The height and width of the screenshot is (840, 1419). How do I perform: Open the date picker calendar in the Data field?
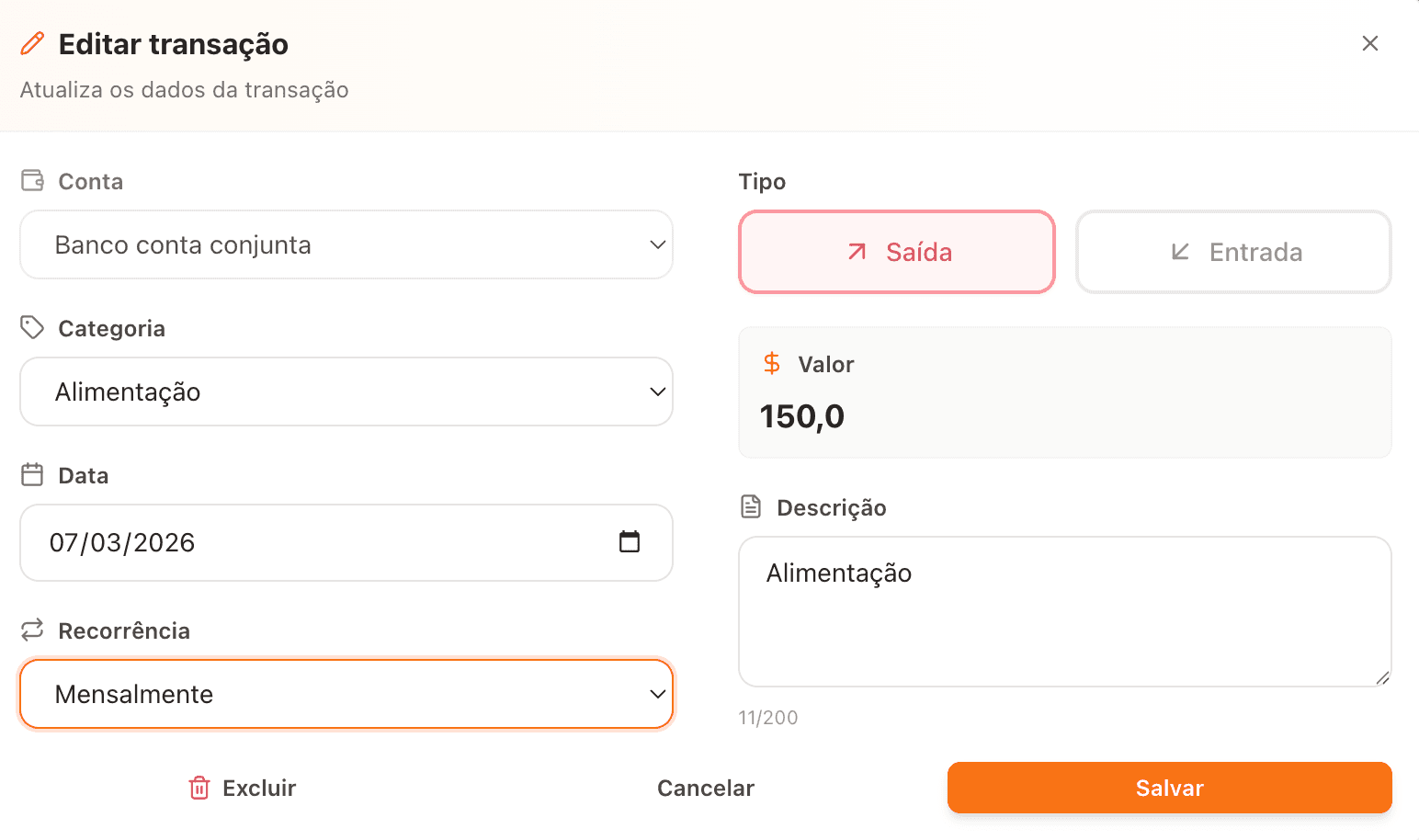[x=629, y=542]
